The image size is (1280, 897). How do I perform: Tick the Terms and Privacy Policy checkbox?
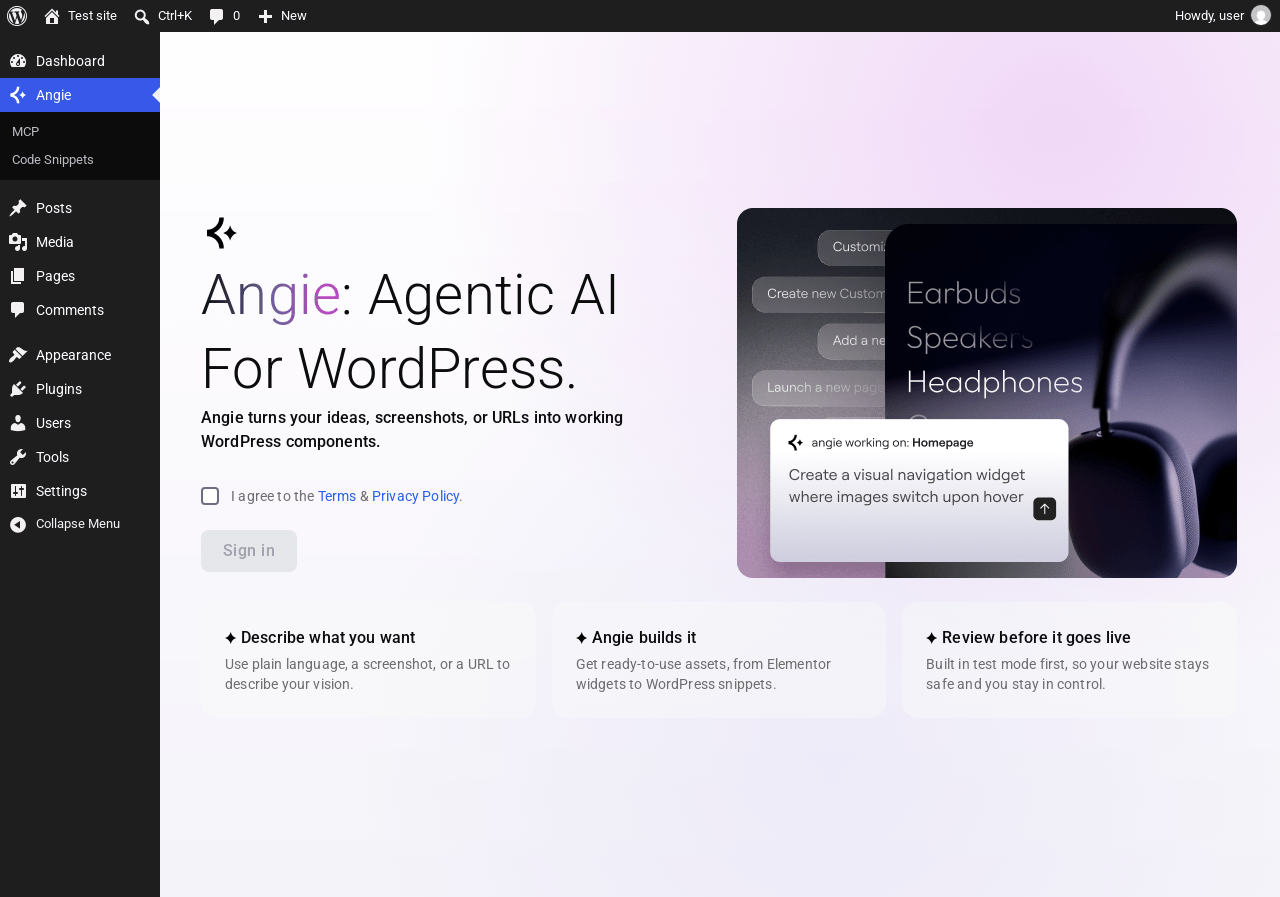pyautogui.click(x=210, y=496)
